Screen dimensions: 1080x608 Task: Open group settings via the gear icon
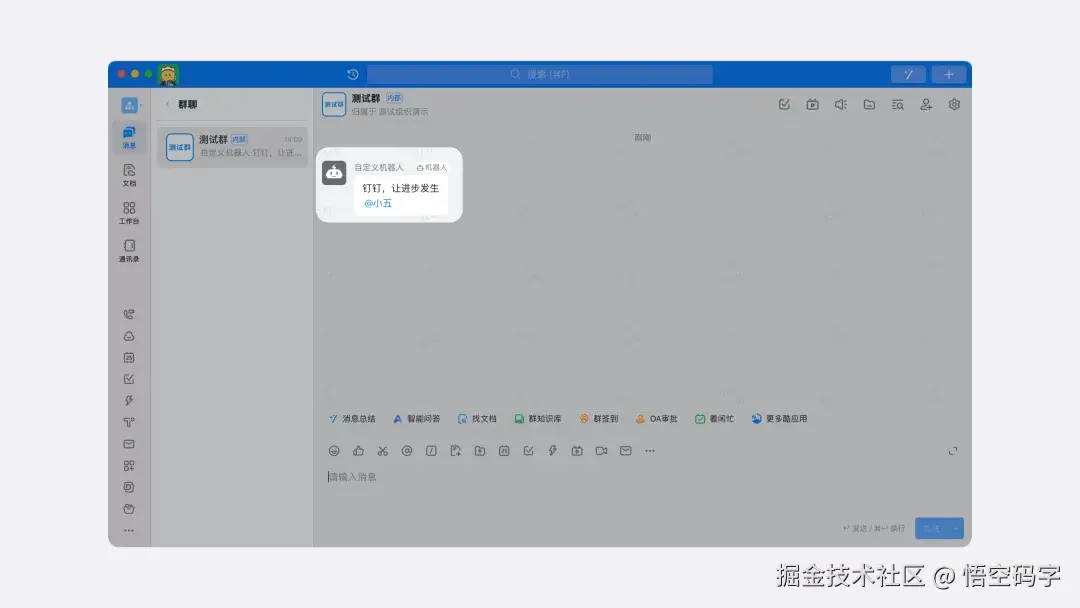(953, 104)
